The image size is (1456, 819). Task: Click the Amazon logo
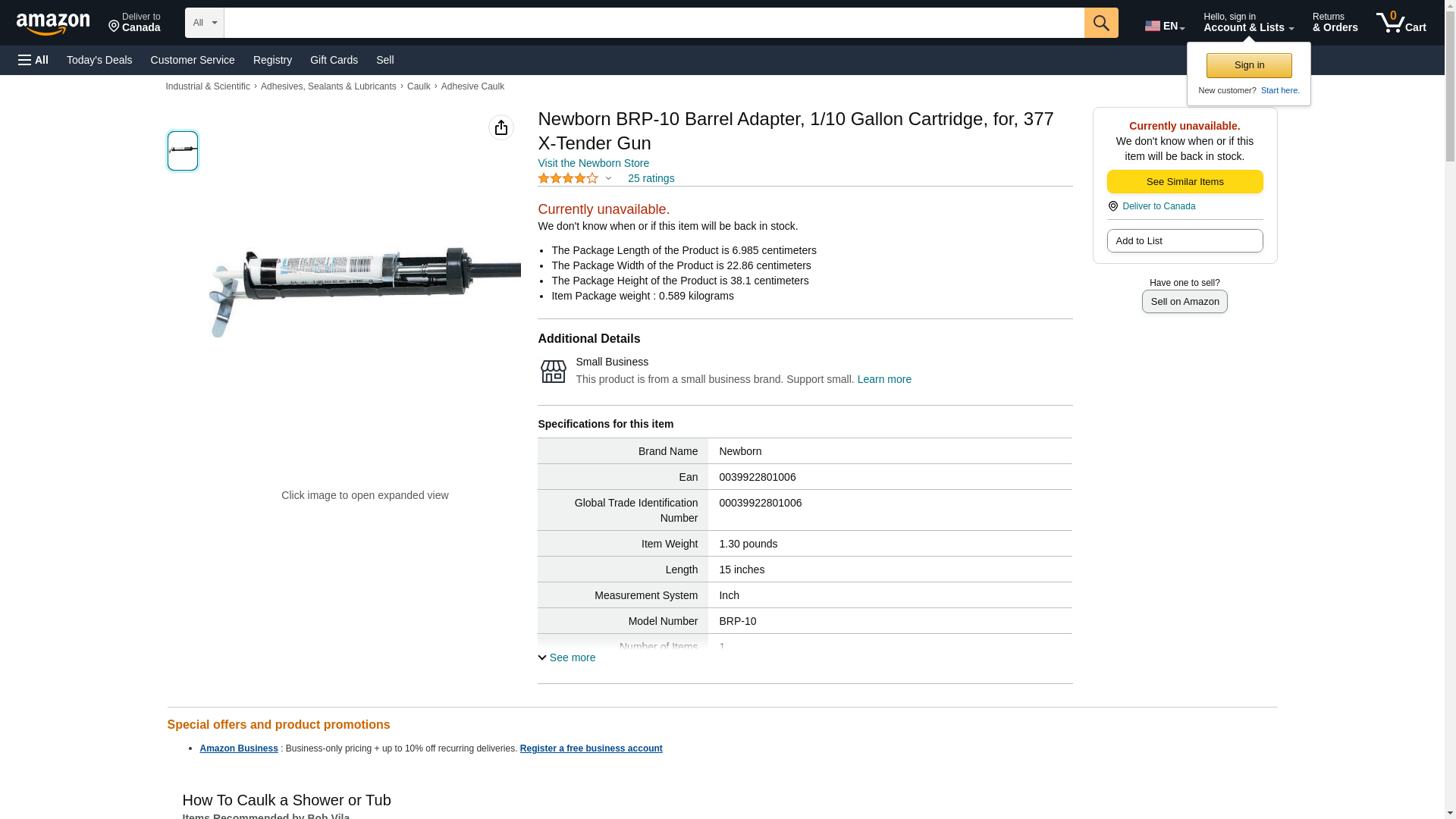click(53, 24)
